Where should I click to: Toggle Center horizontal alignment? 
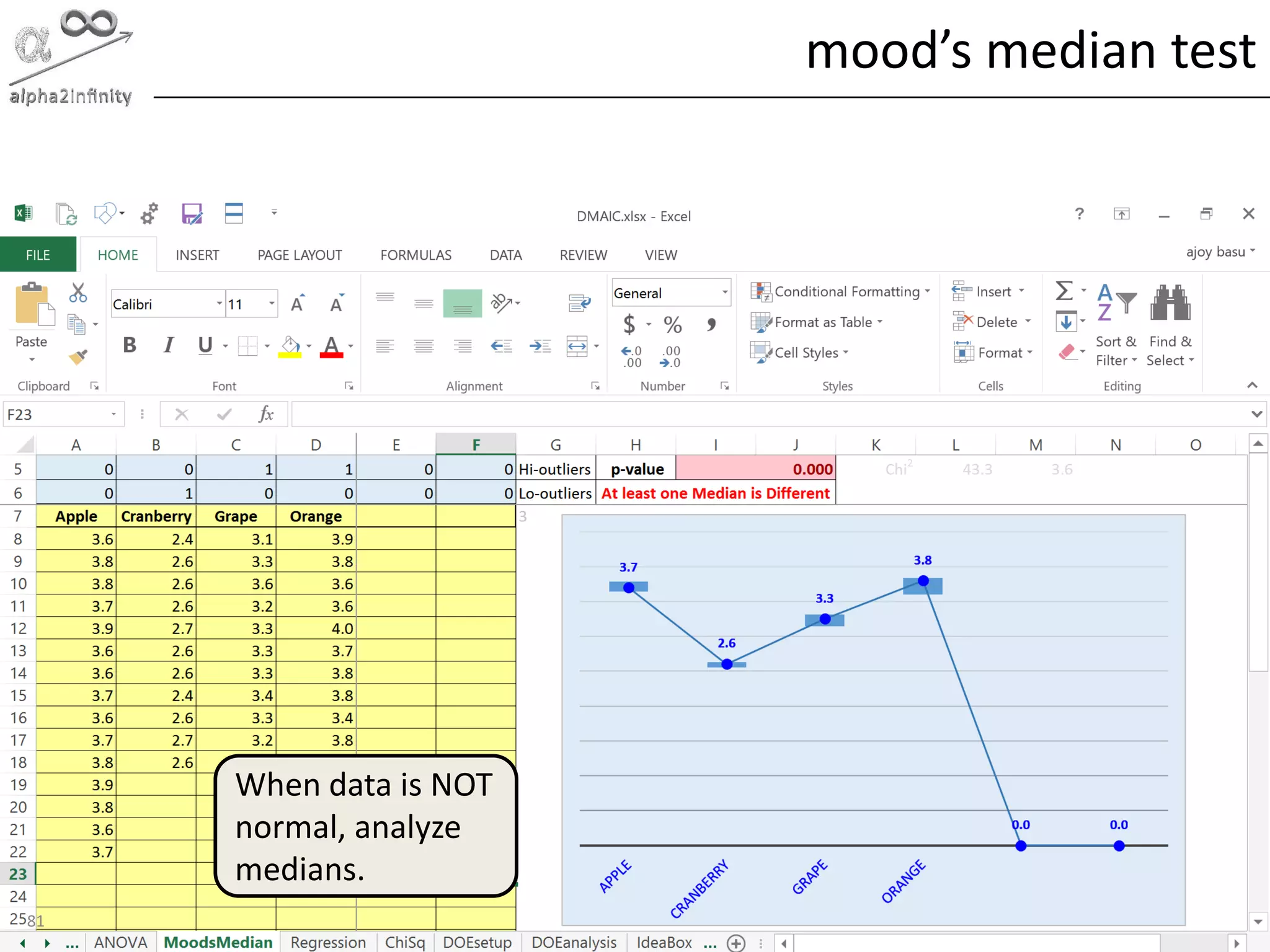tap(424, 346)
